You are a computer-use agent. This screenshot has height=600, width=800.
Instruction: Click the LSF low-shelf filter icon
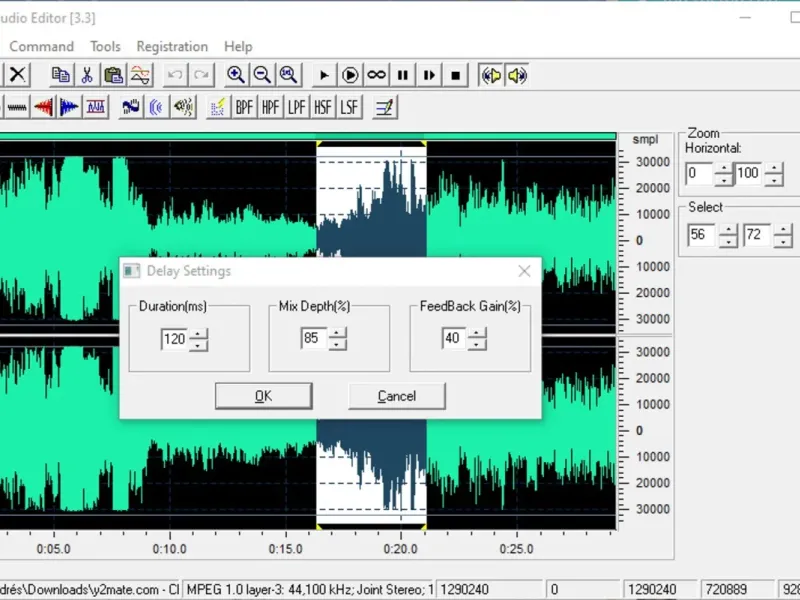click(348, 107)
